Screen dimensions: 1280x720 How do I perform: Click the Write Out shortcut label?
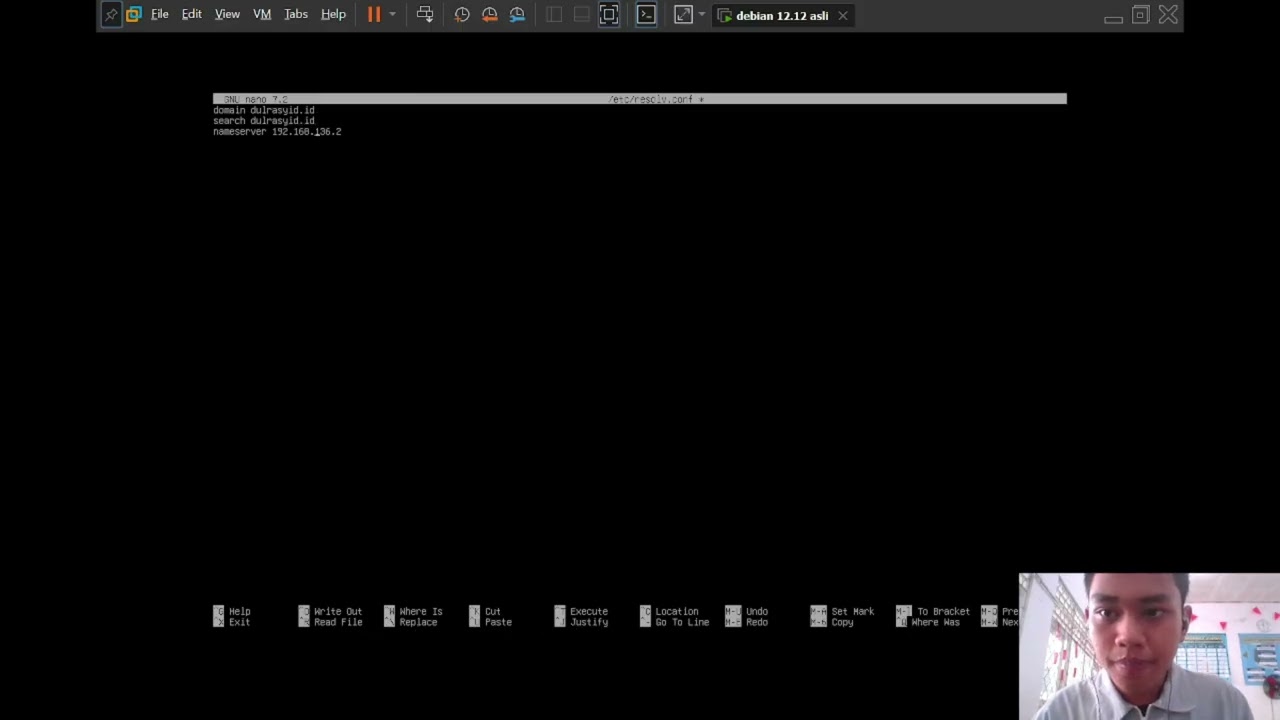click(338, 612)
